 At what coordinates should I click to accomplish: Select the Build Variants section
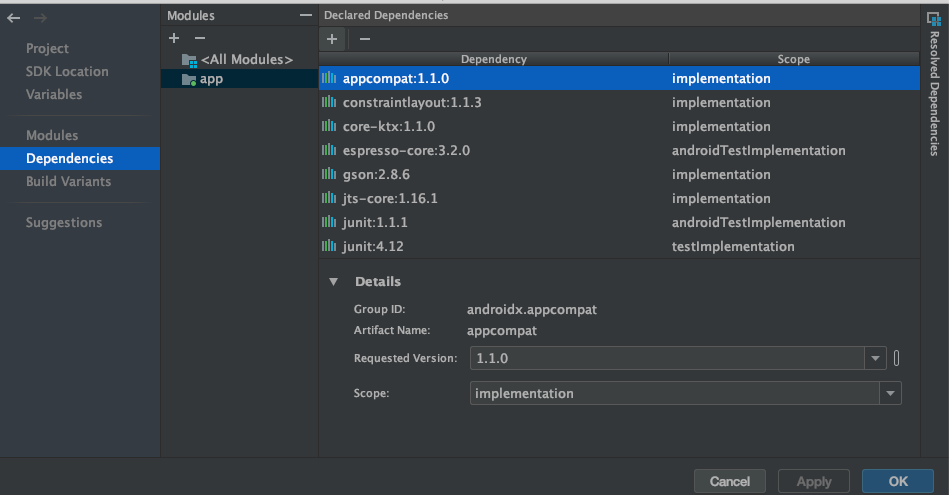[68, 181]
